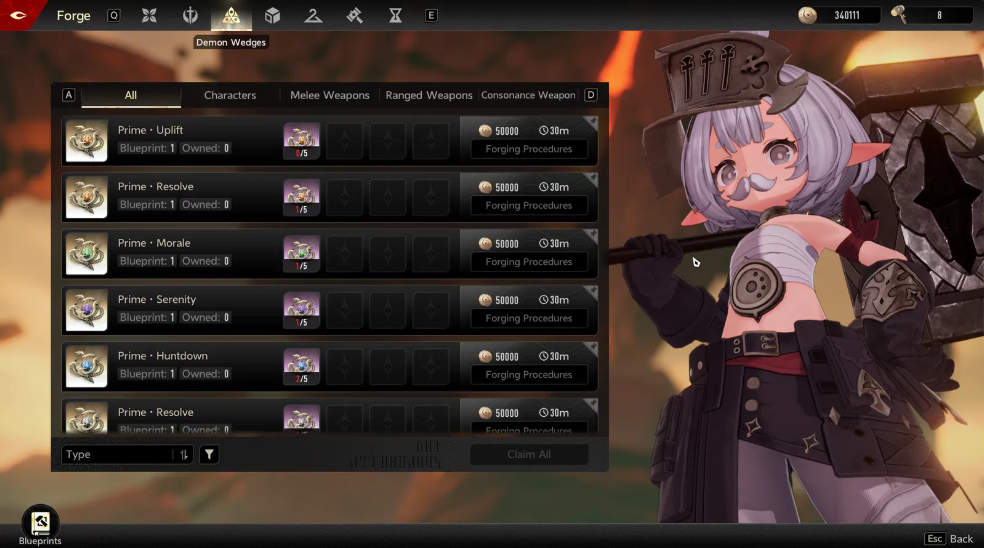The width and height of the screenshot is (984, 548).
Task: Click the Claim All button
Action: click(529, 454)
